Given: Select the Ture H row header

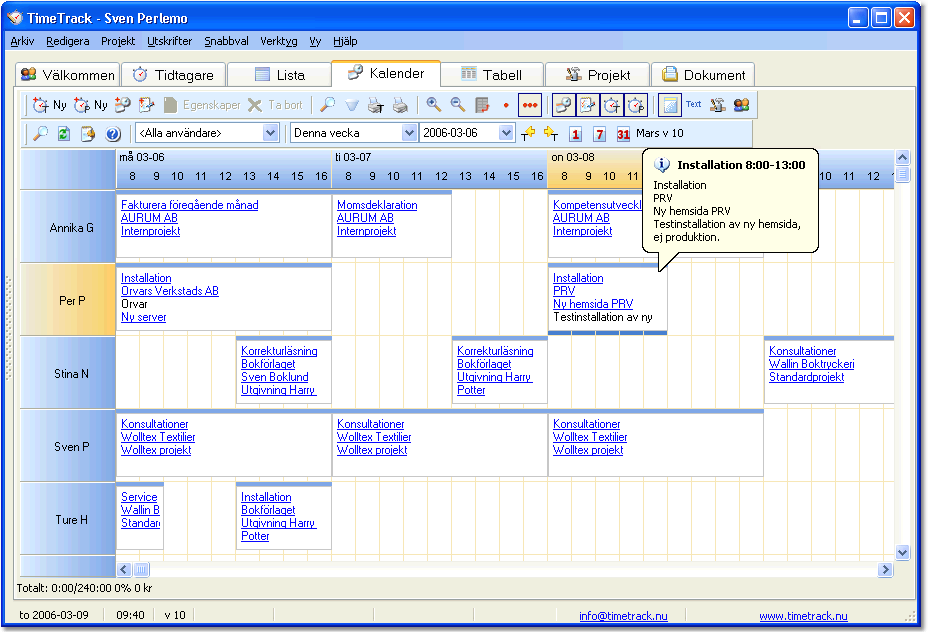Looking at the screenshot, I should [68, 519].
